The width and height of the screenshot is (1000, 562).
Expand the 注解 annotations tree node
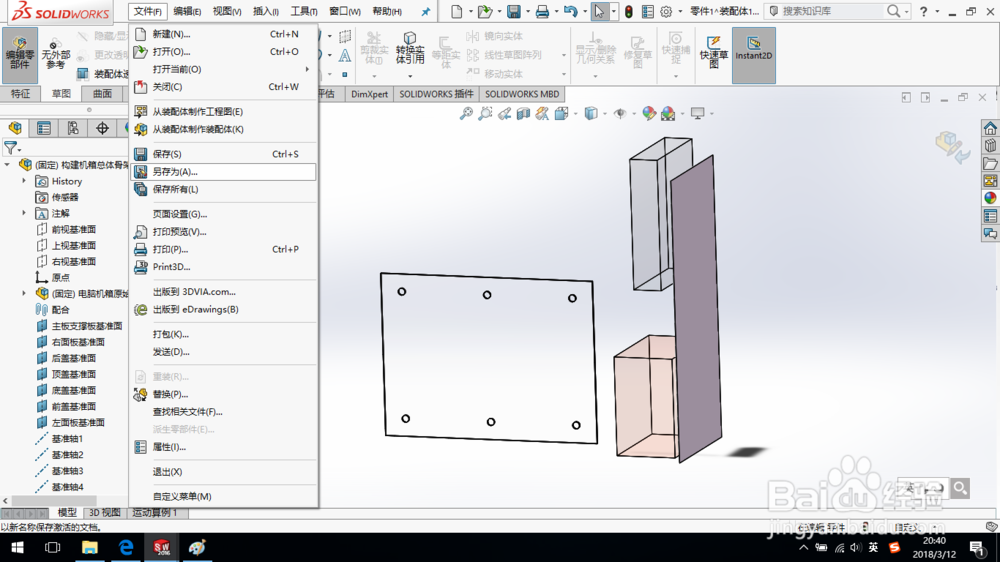coord(24,213)
